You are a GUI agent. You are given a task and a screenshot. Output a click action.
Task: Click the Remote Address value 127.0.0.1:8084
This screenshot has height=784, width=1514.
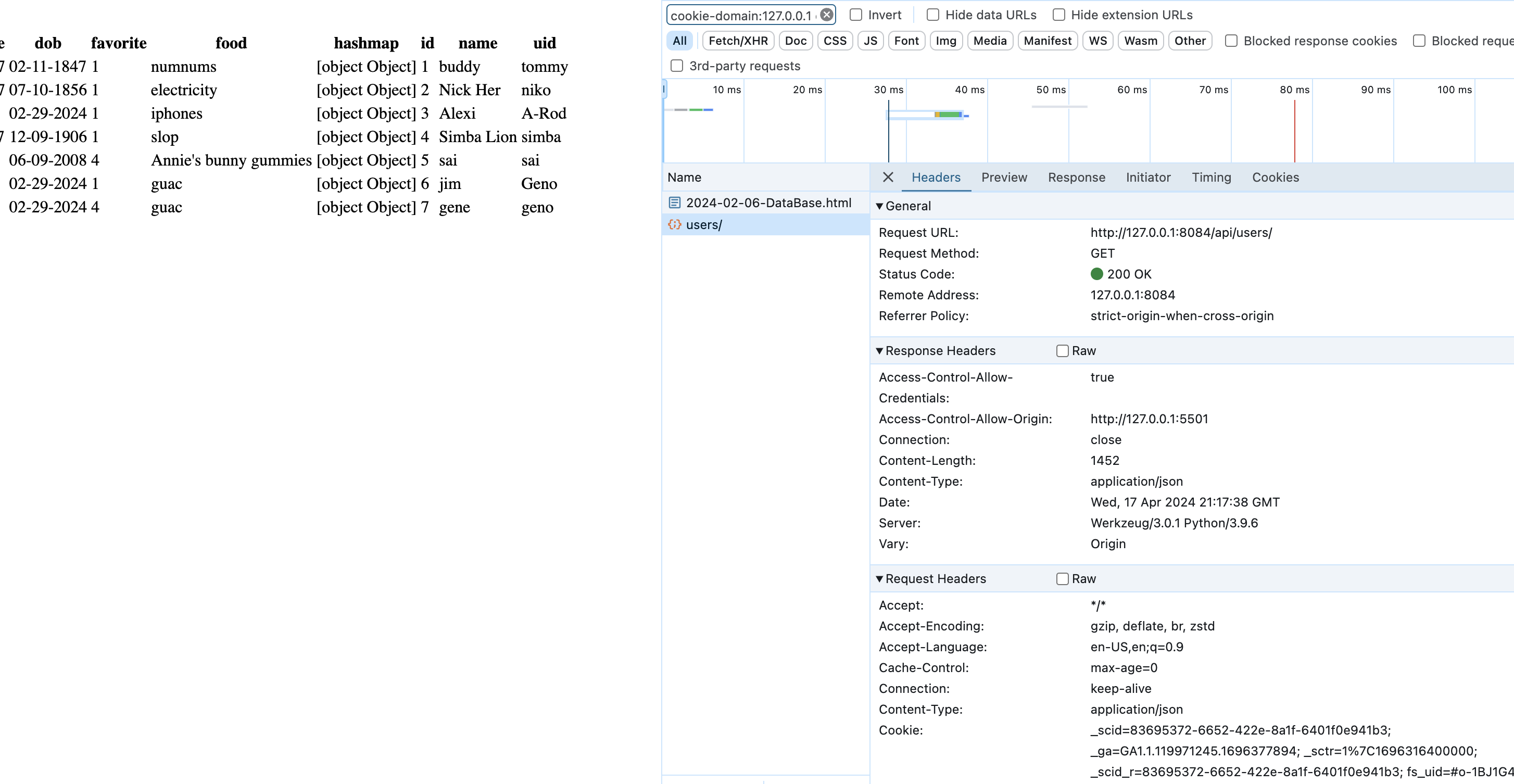click(1132, 295)
